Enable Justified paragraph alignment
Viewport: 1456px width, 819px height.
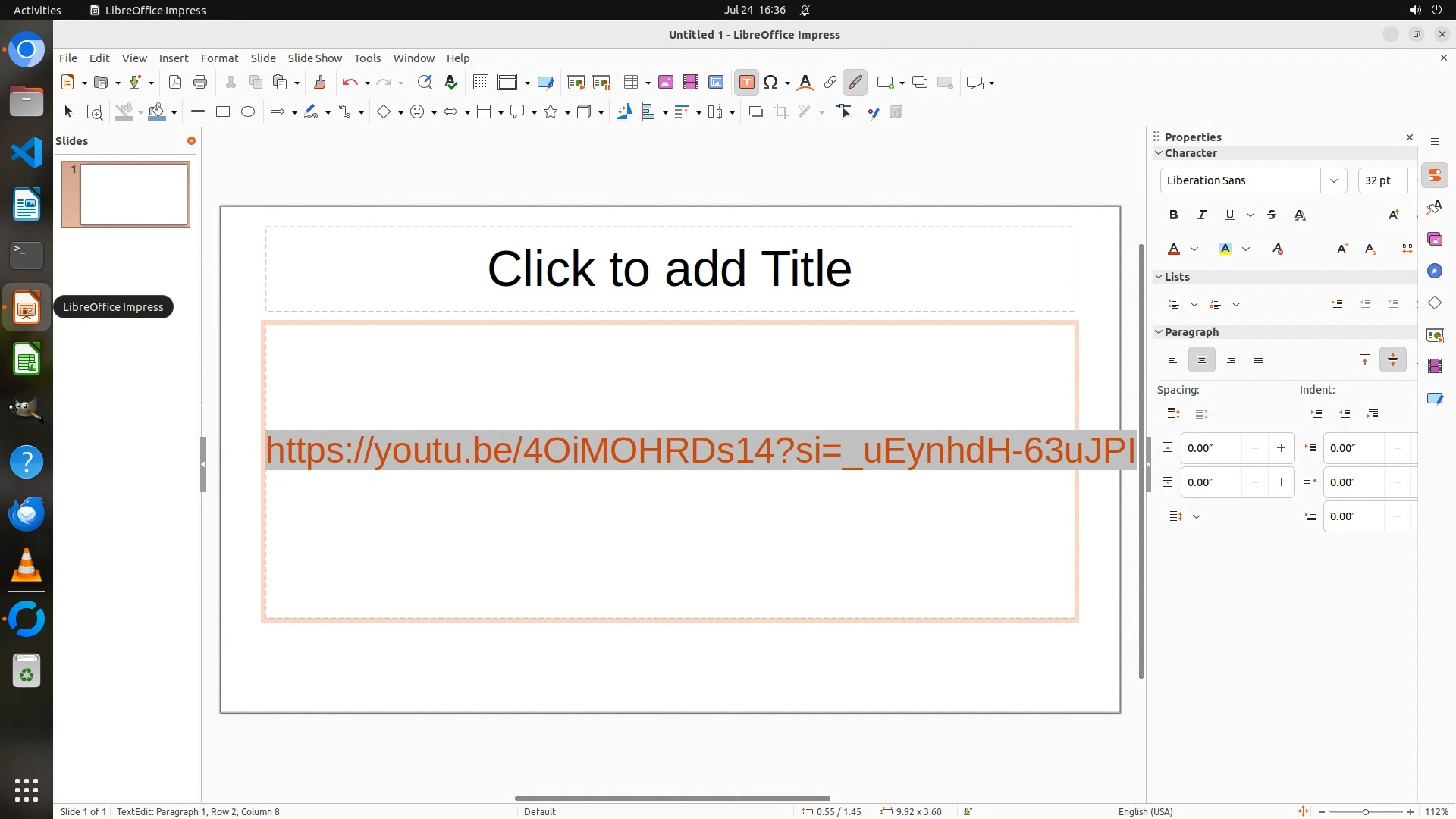[1258, 360]
